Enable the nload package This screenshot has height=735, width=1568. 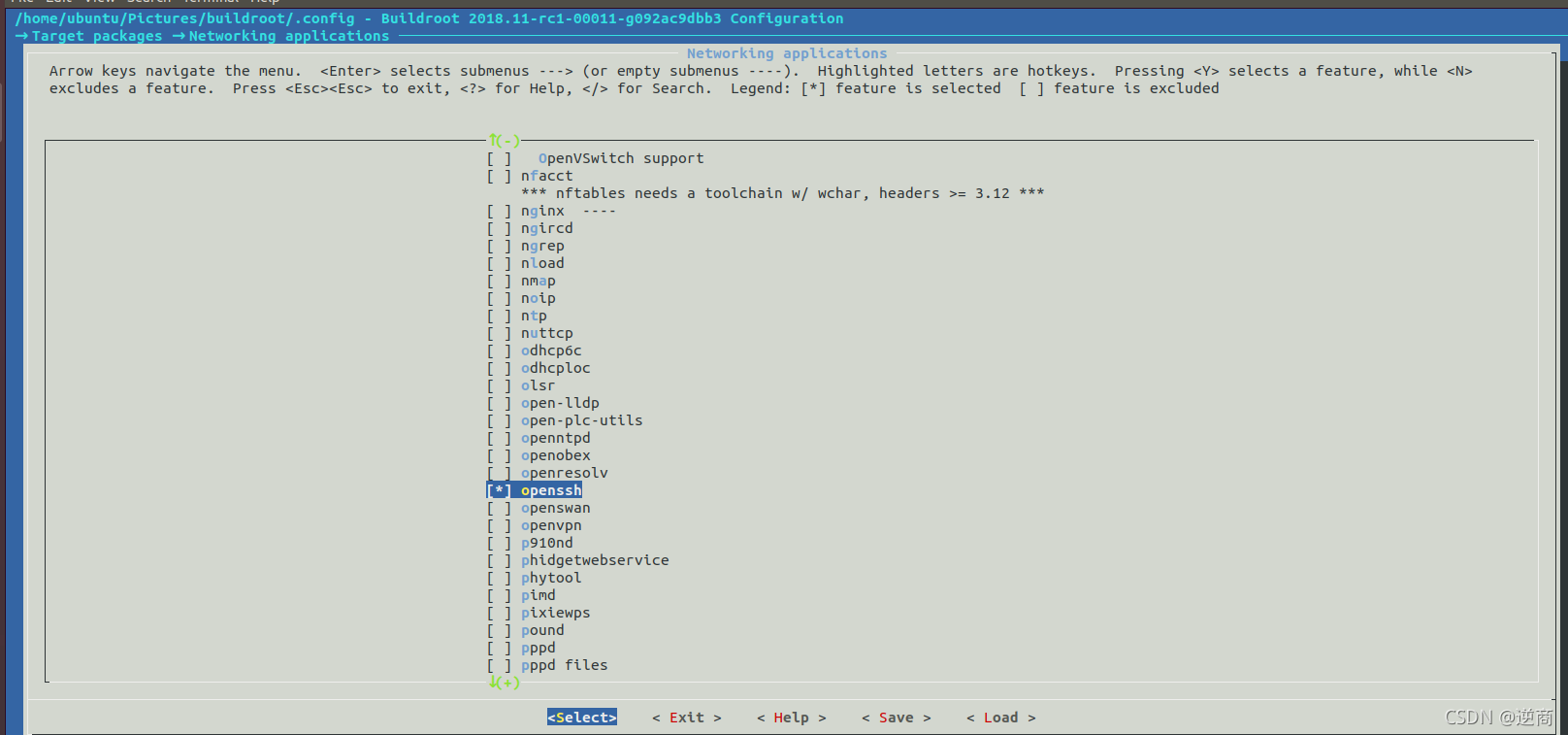tap(499, 263)
